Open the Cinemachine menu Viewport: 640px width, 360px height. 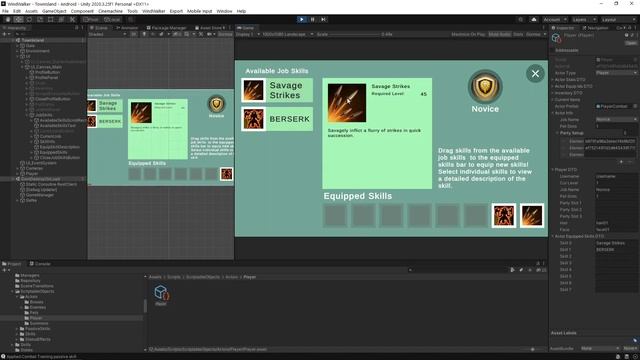(110, 11)
